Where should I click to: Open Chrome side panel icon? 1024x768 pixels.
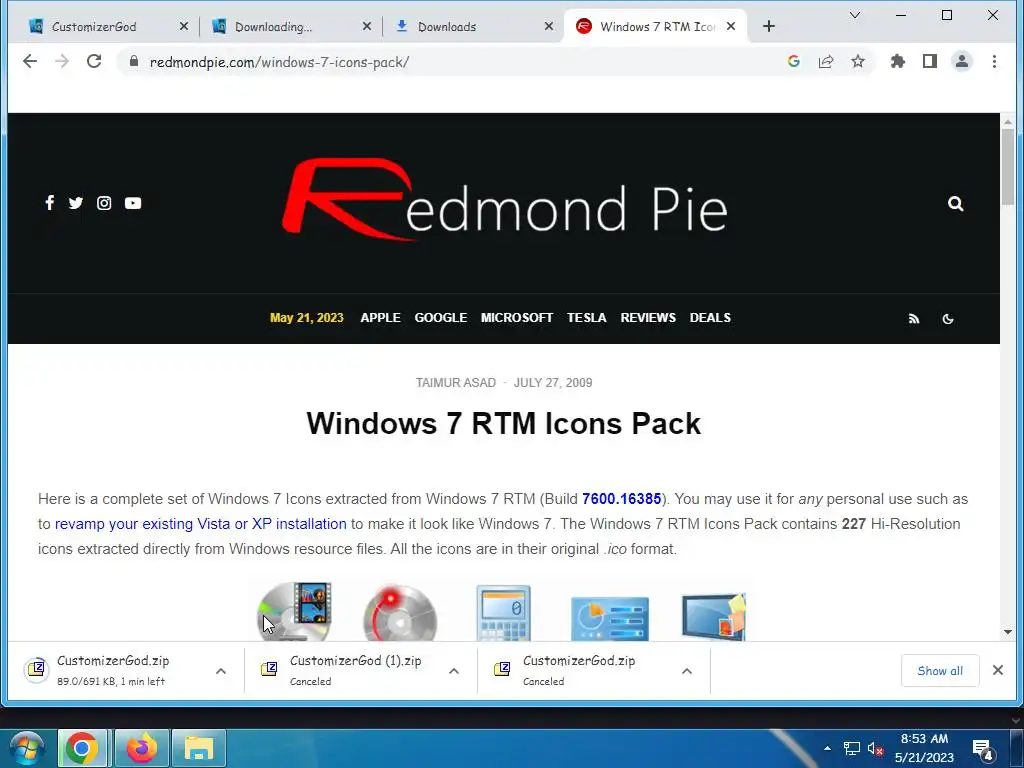(x=930, y=61)
